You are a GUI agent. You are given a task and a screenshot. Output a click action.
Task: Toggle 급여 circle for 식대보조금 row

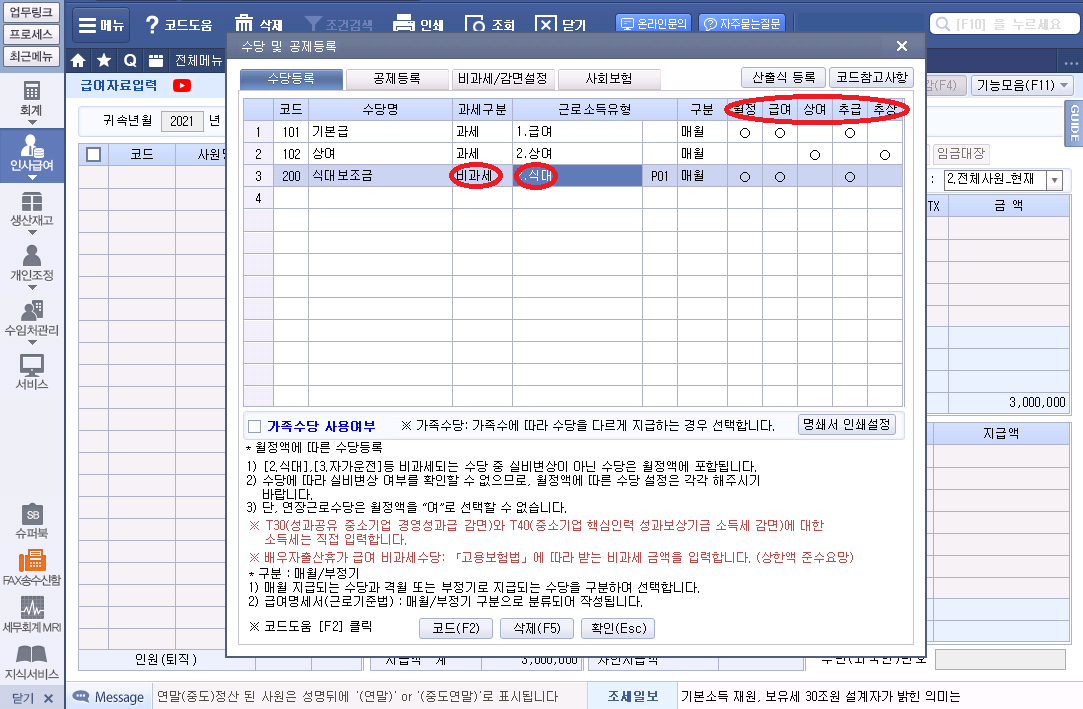(x=780, y=177)
